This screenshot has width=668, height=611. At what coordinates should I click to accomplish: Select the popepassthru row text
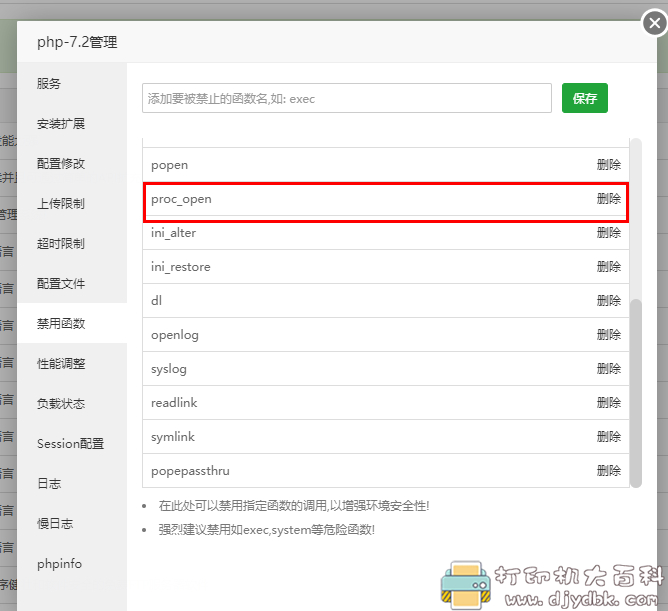pyautogui.click(x=190, y=471)
